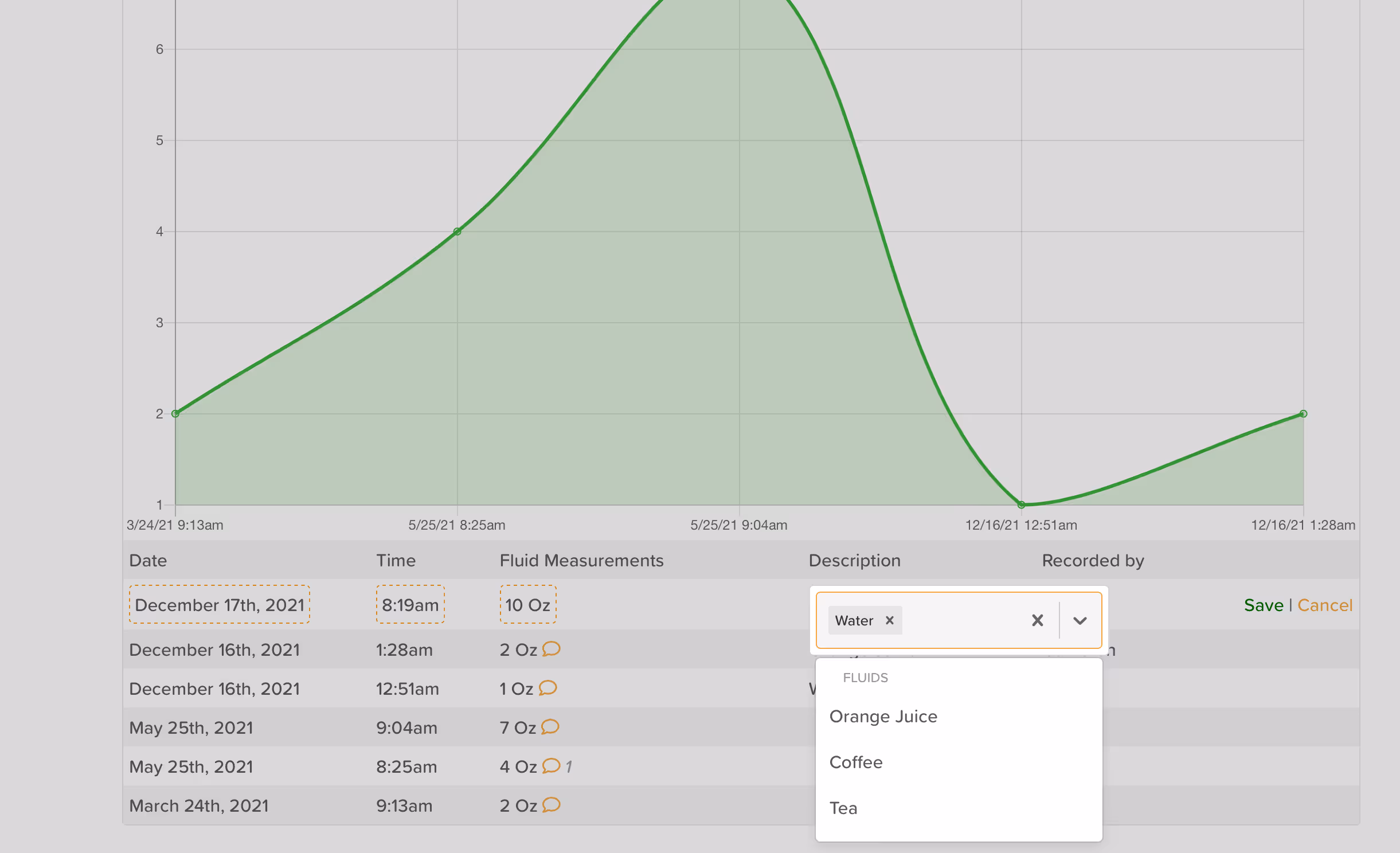1400x853 pixels.
Task: Click comment count 1 beside 4 Oz
Action: (x=569, y=767)
